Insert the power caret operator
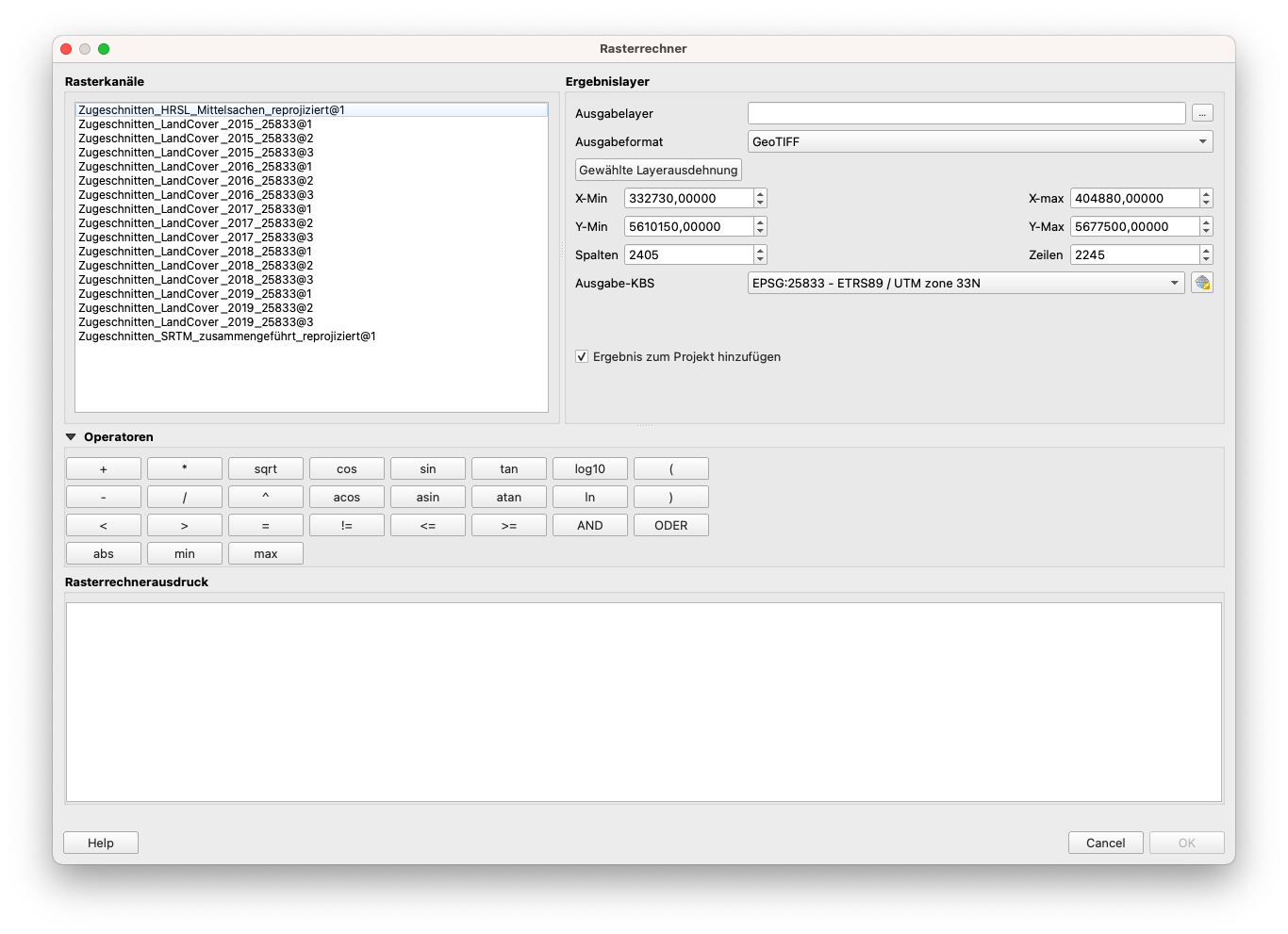The image size is (1288, 934). pyautogui.click(x=266, y=497)
